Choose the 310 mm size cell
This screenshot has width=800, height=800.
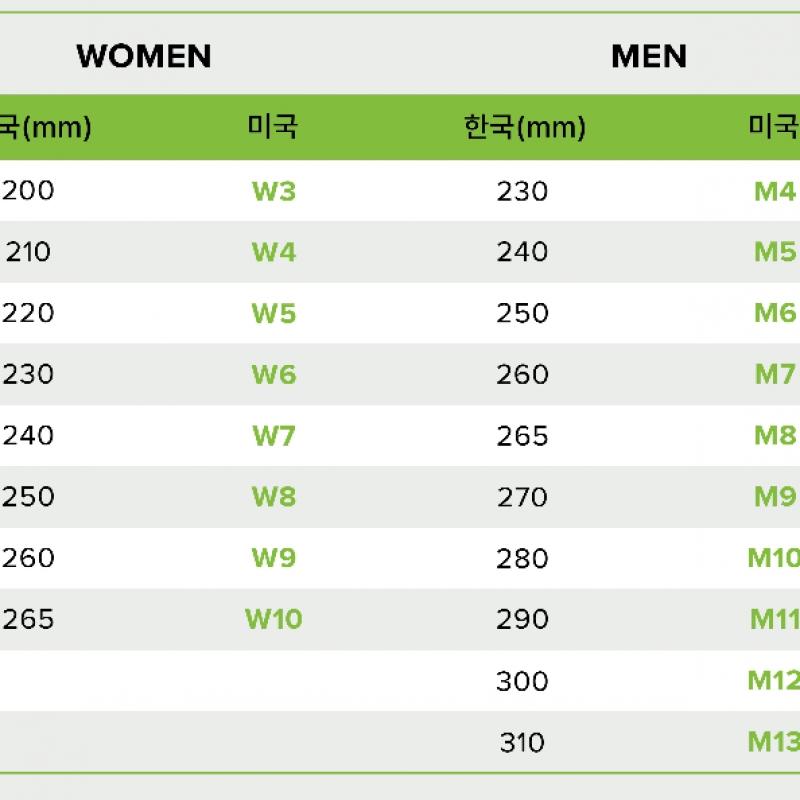pos(522,742)
